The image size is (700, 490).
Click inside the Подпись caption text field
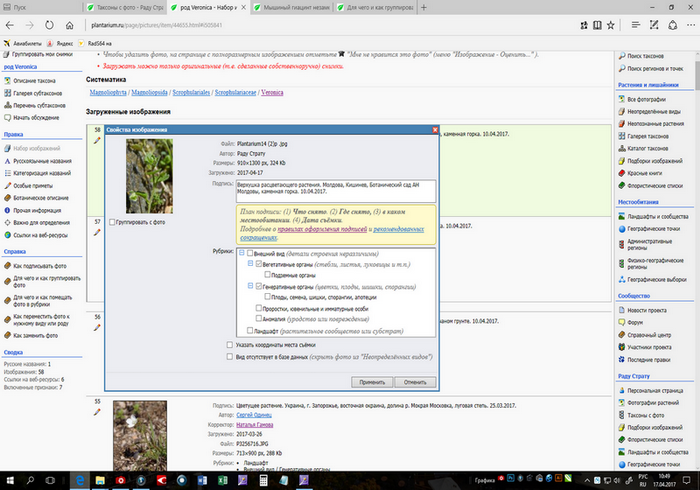coord(330,190)
